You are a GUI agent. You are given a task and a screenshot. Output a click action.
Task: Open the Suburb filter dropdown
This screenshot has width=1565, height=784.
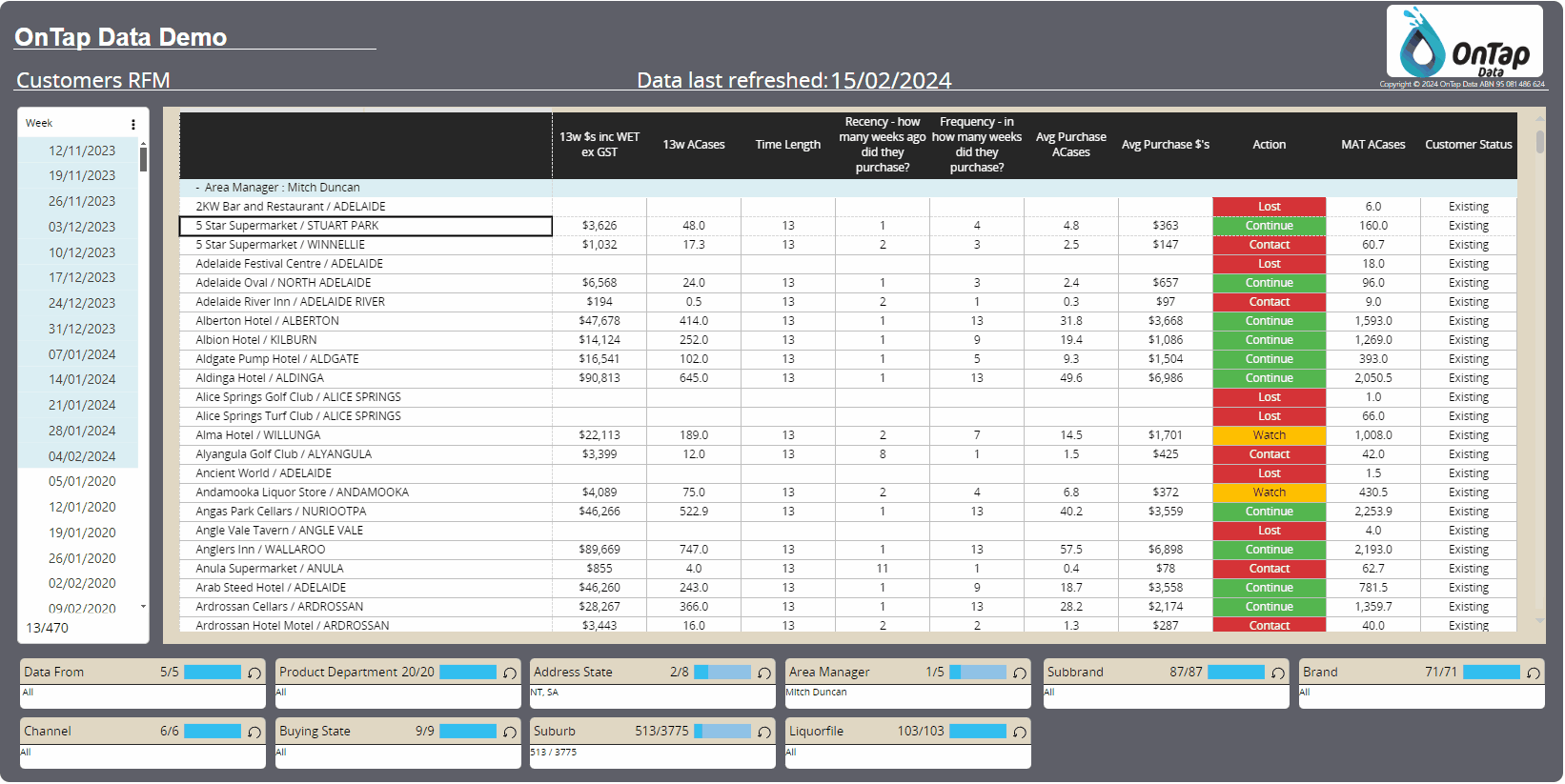click(652, 753)
